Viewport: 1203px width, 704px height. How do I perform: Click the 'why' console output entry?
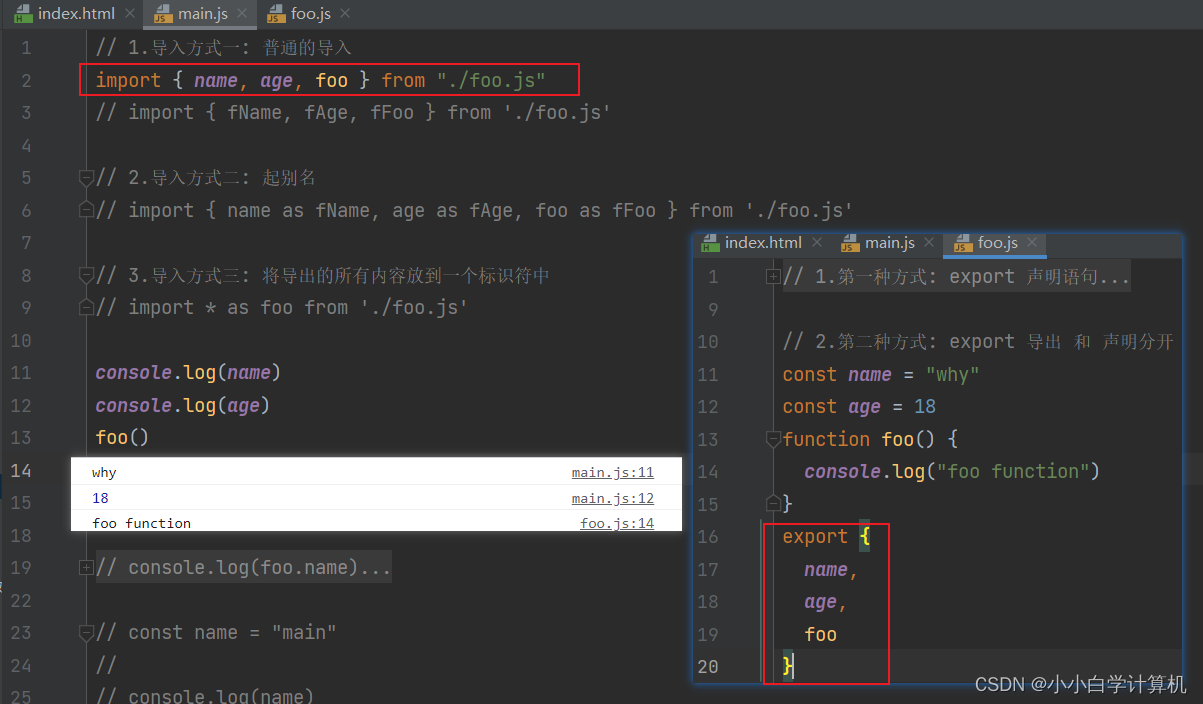[x=104, y=473]
